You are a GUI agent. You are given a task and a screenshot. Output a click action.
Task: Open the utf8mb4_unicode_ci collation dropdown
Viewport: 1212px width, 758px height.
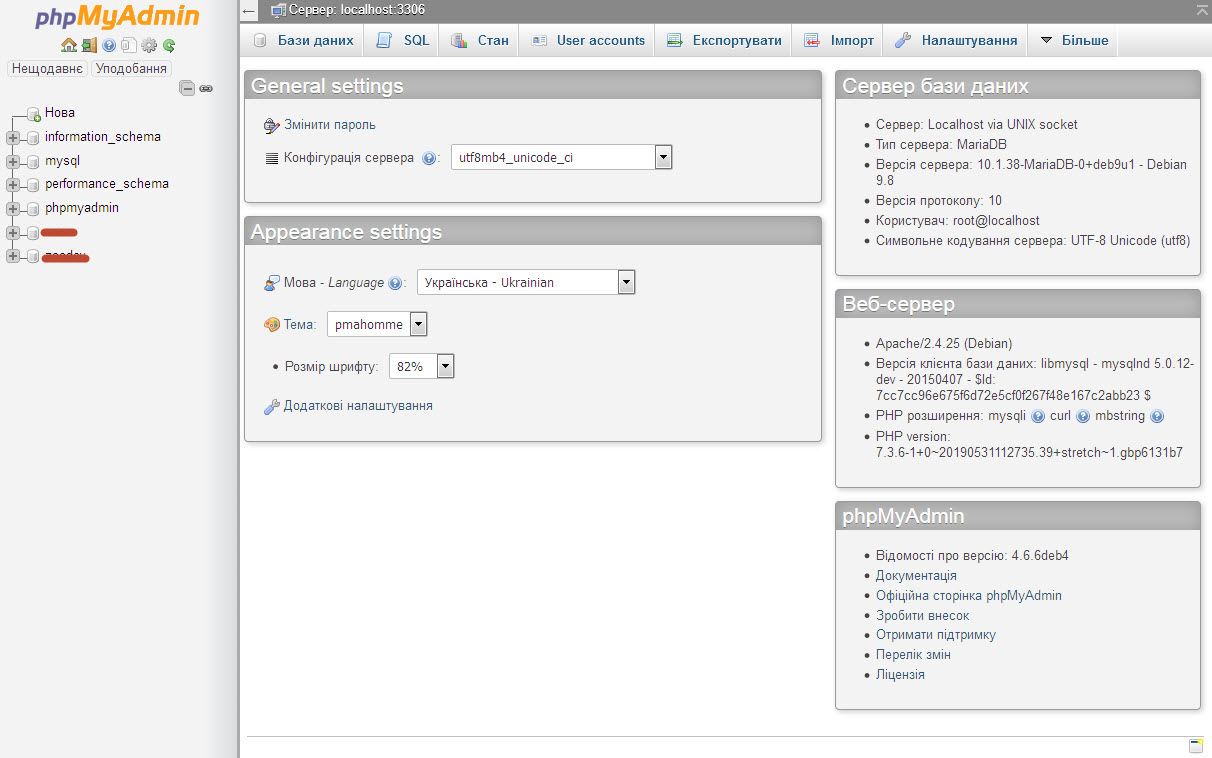[x=561, y=158]
